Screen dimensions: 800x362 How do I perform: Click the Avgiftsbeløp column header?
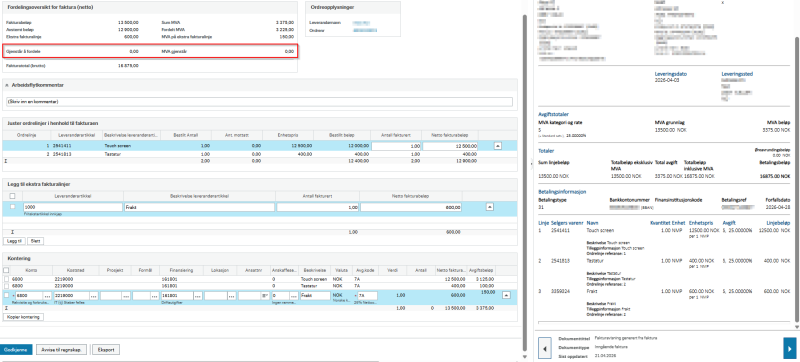pos(482,270)
